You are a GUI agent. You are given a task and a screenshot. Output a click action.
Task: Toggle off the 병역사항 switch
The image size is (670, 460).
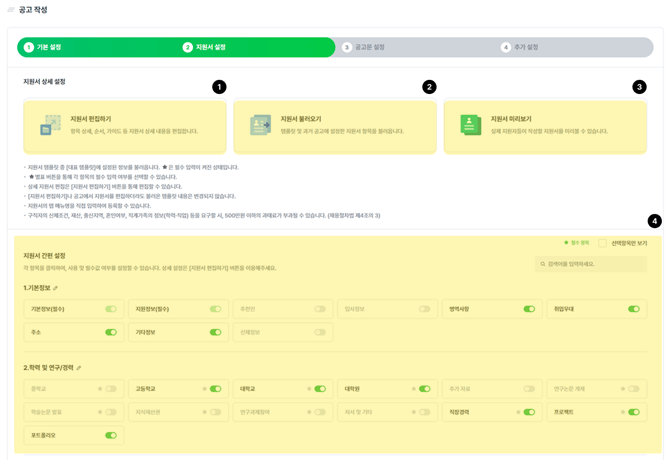(529, 309)
